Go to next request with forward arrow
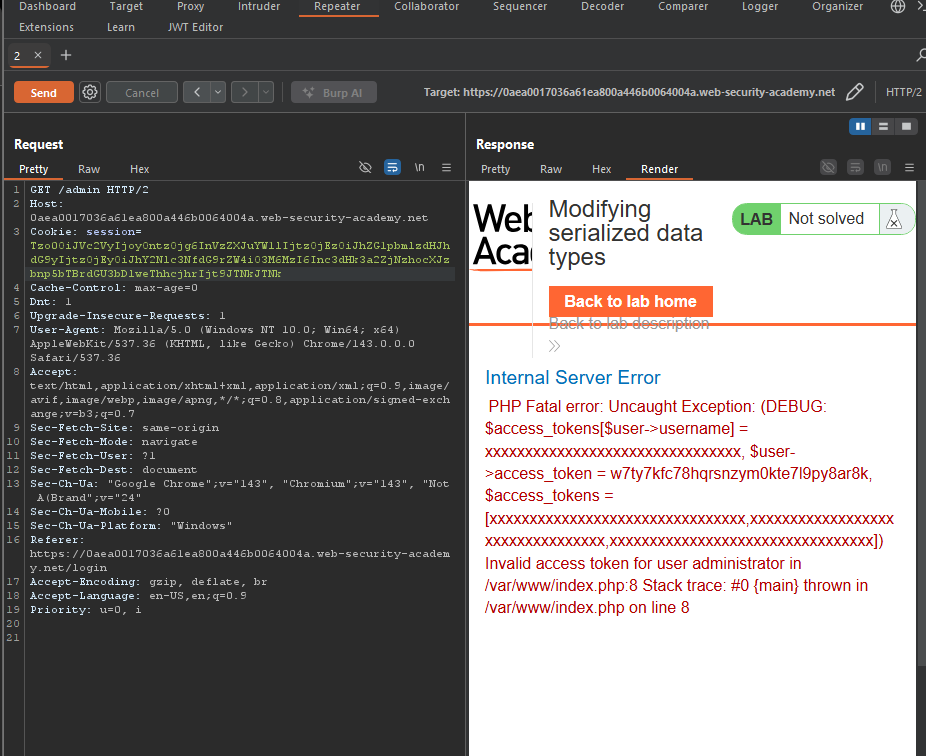The width and height of the screenshot is (926, 756). pyautogui.click(x=244, y=92)
